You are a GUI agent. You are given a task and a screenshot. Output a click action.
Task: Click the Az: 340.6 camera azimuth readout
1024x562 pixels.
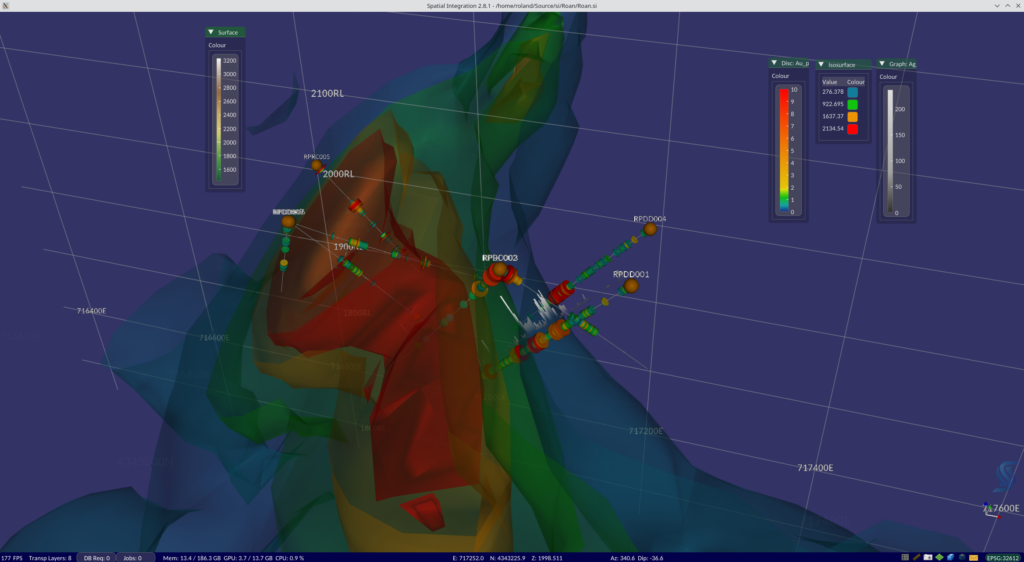(623, 558)
